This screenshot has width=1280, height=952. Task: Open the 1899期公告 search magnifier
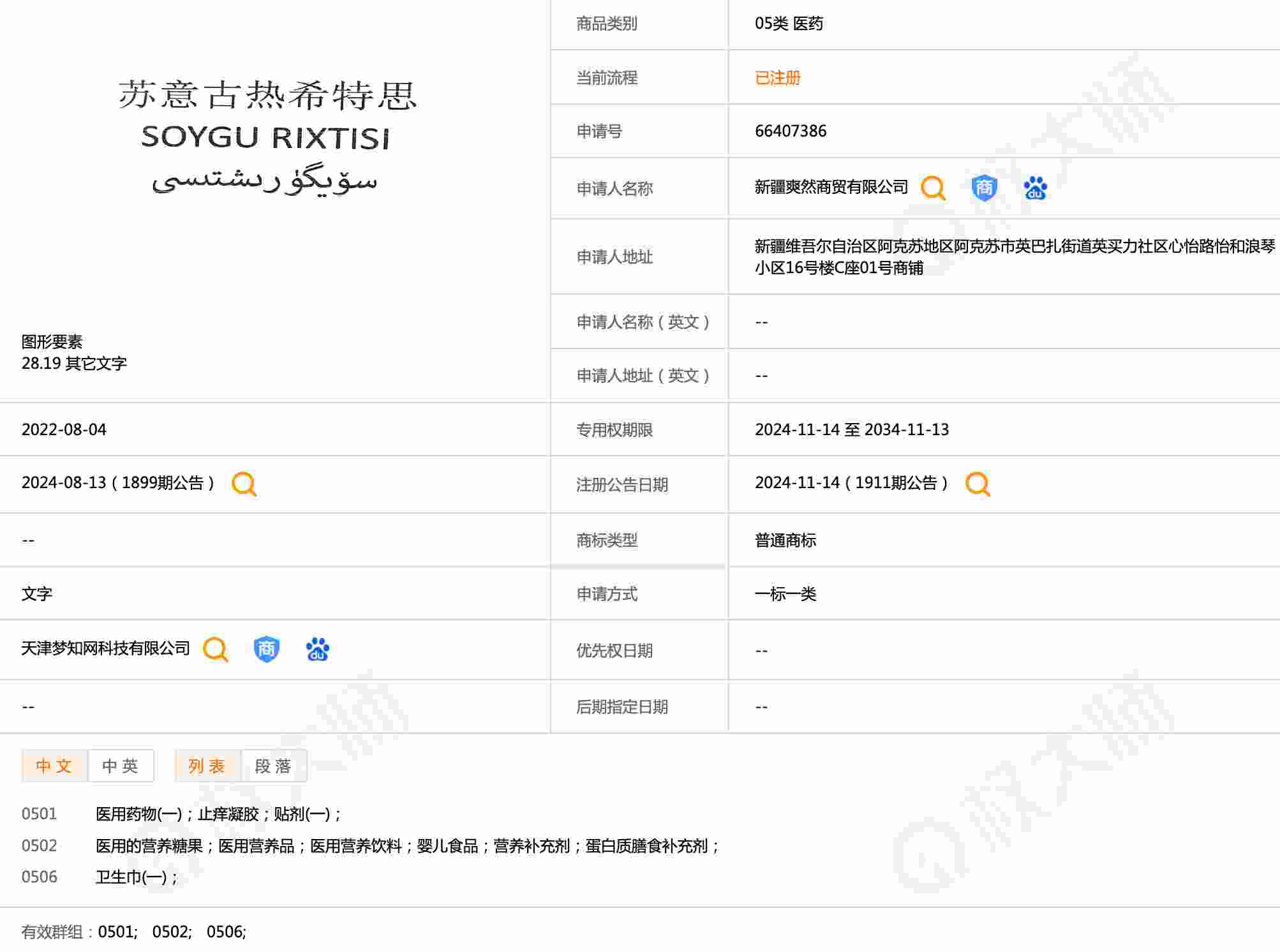pyautogui.click(x=244, y=484)
